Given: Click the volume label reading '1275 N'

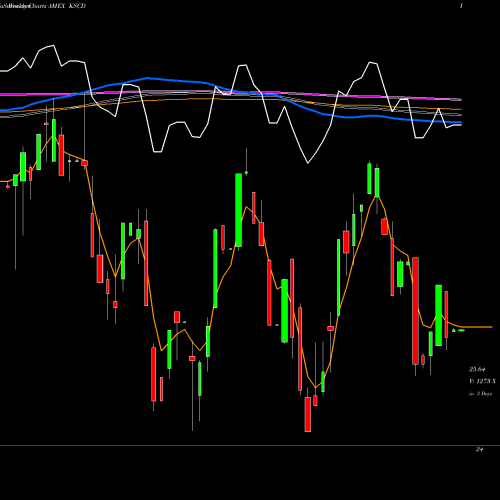Looking at the screenshot, I should [486, 381].
